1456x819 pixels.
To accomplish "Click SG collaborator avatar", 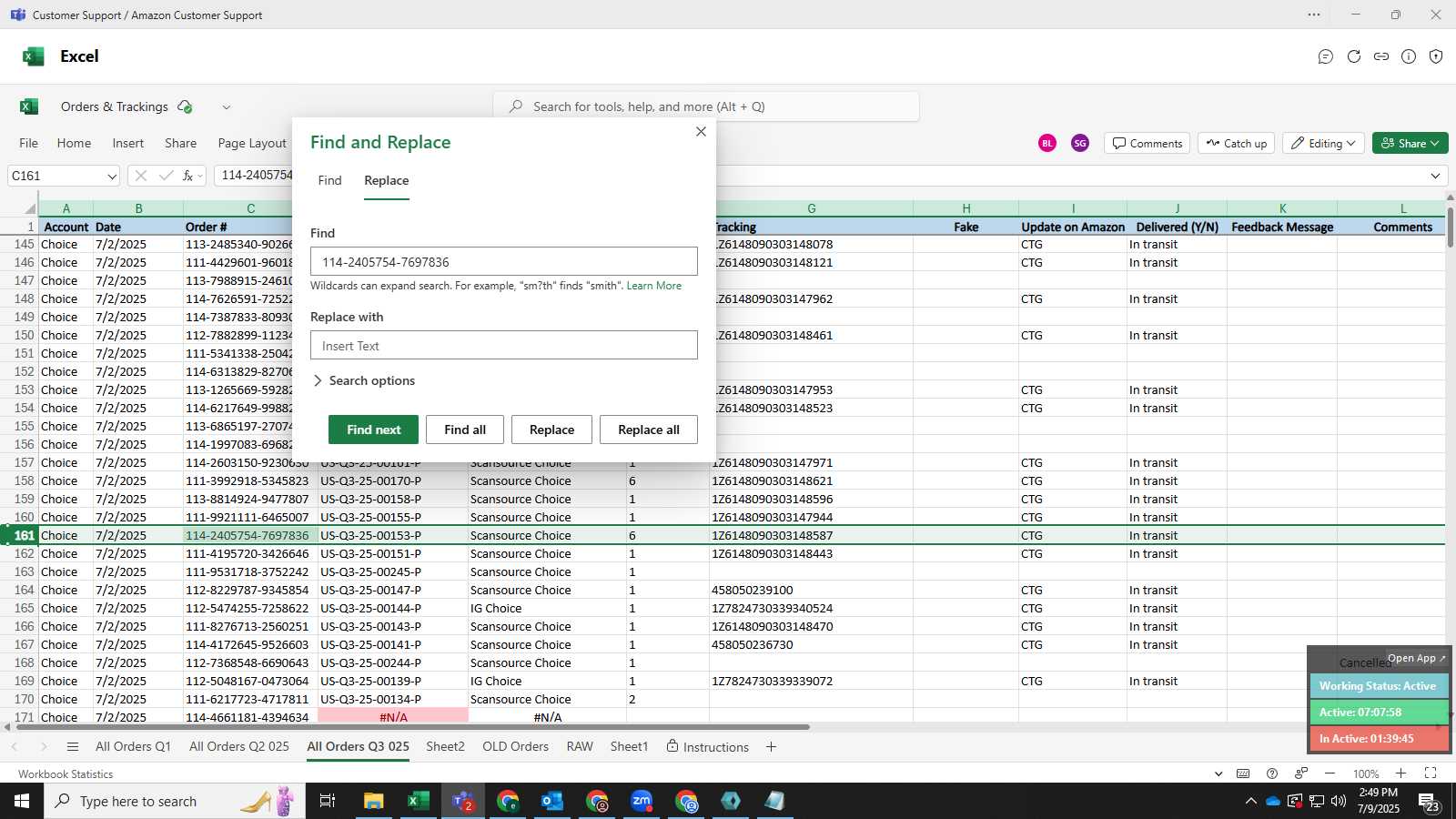I will [x=1080, y=143].
